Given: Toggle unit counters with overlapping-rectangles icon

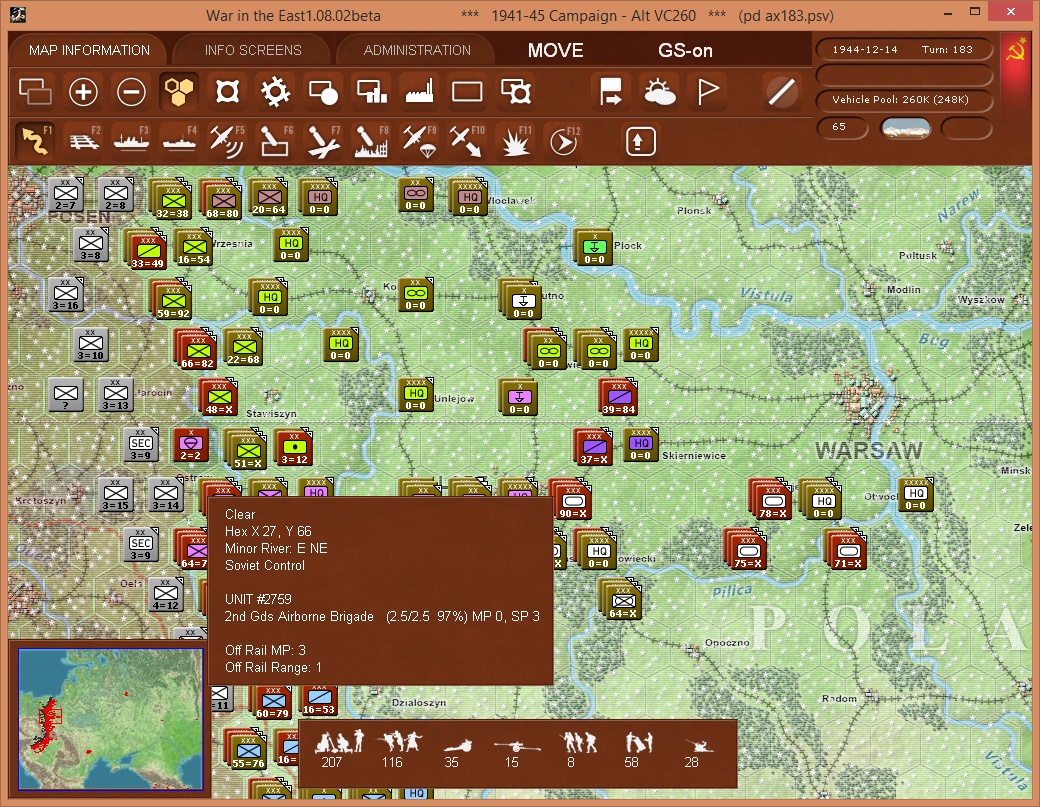Looking at the screenshot, I should click(35, 92).
